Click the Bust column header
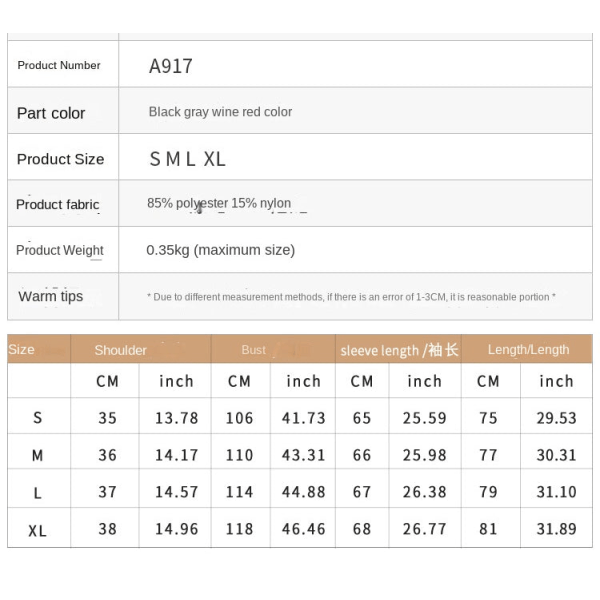 click(x=253, y=350)
